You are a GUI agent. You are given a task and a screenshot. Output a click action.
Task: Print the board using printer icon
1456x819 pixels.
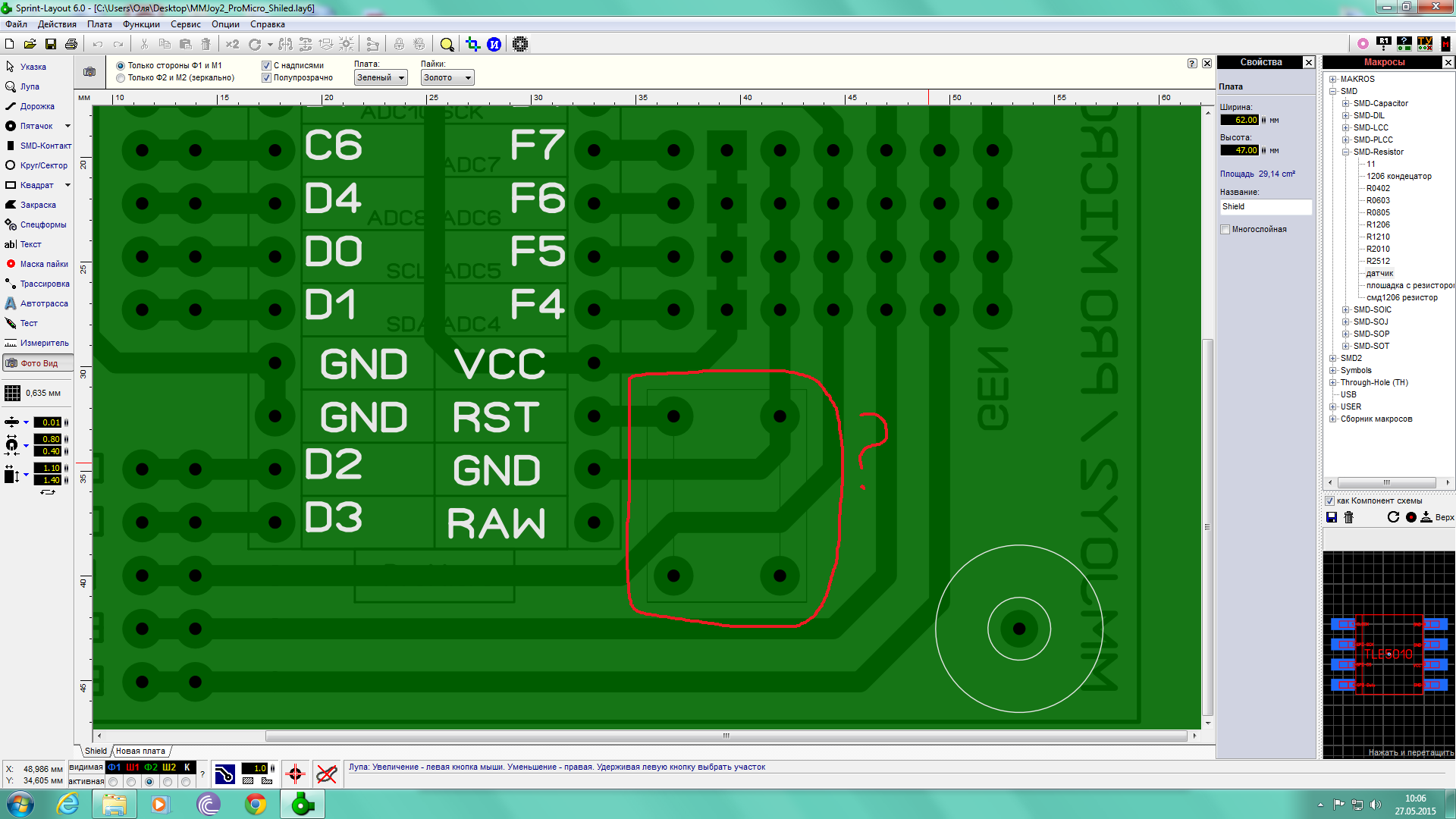(71, 44)
